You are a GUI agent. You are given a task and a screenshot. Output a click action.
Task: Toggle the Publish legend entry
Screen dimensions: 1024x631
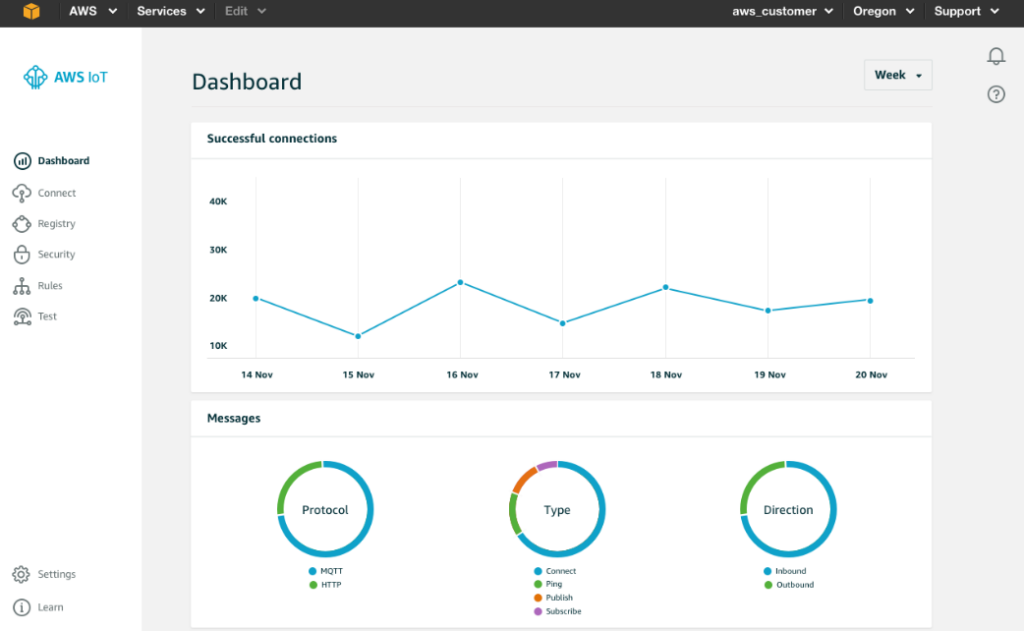553,597
